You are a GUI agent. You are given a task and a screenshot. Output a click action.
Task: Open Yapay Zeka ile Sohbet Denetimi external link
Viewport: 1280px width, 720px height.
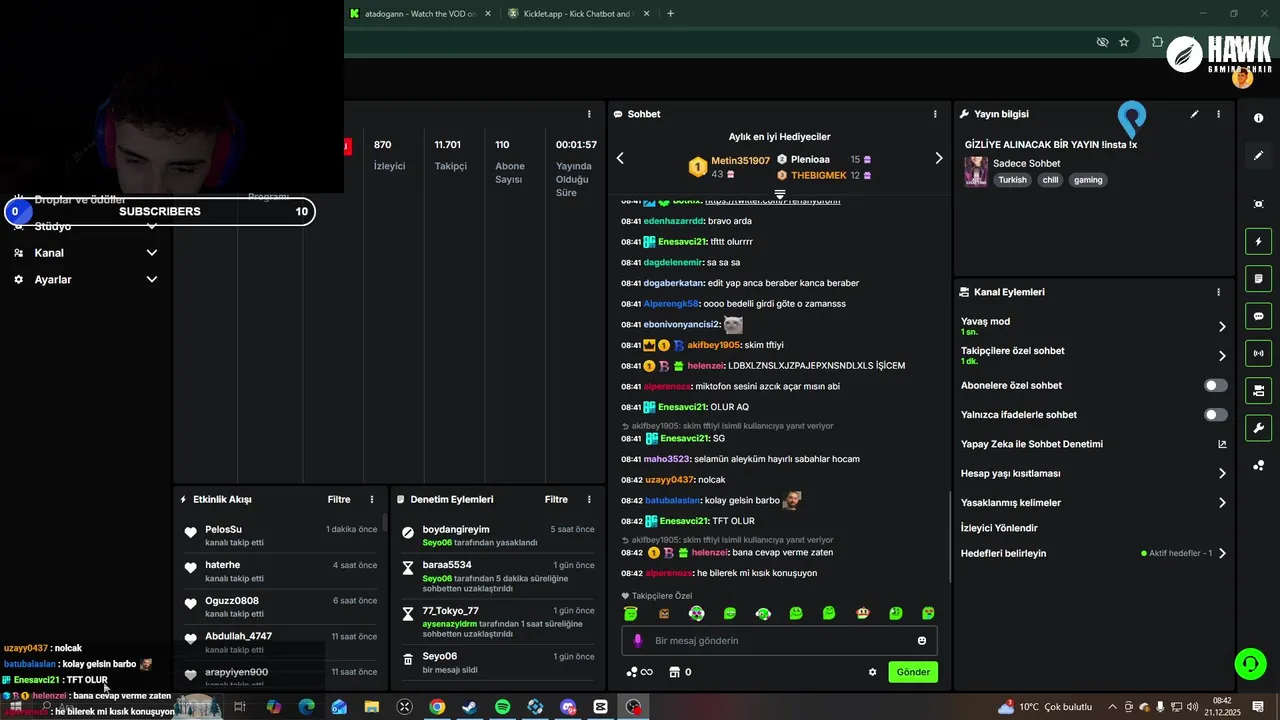tap(1222, 444)
